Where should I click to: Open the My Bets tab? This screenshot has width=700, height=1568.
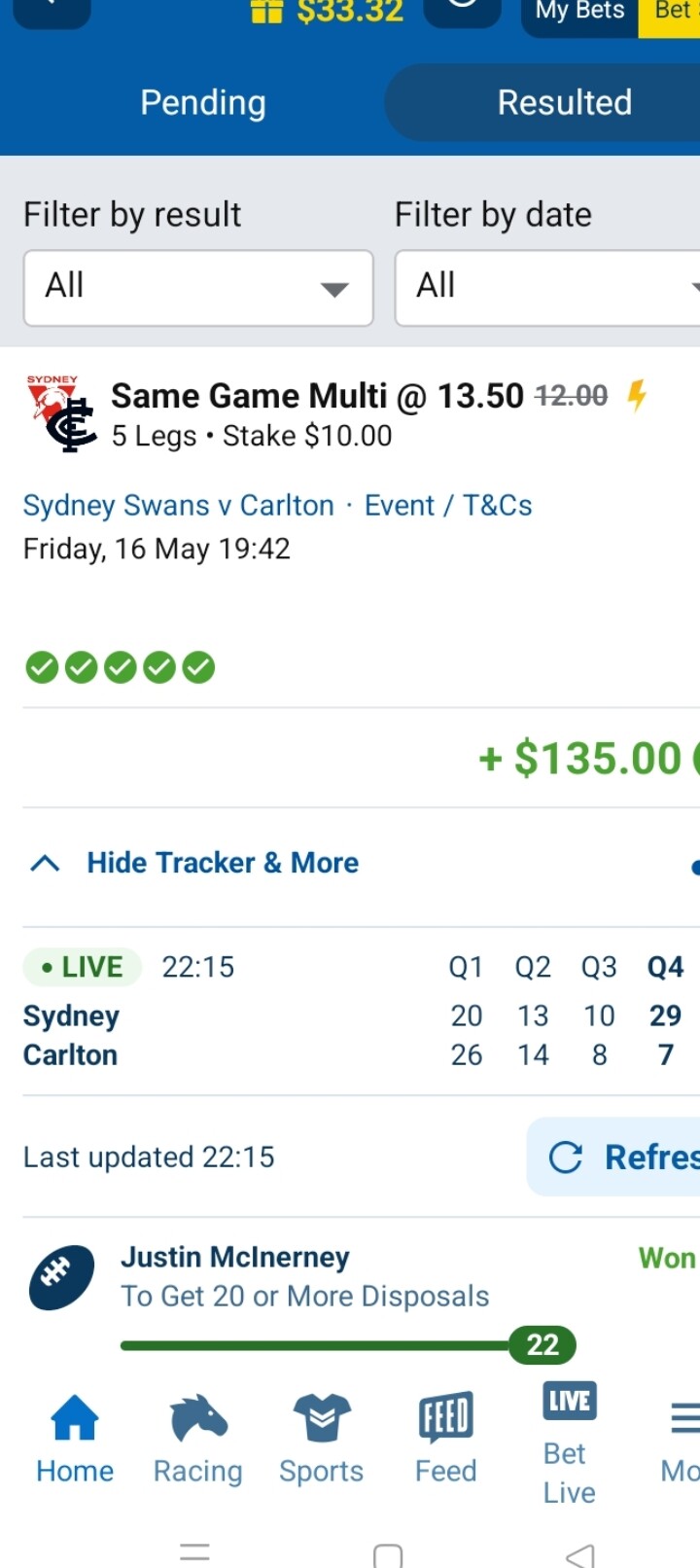pos(579,13)
